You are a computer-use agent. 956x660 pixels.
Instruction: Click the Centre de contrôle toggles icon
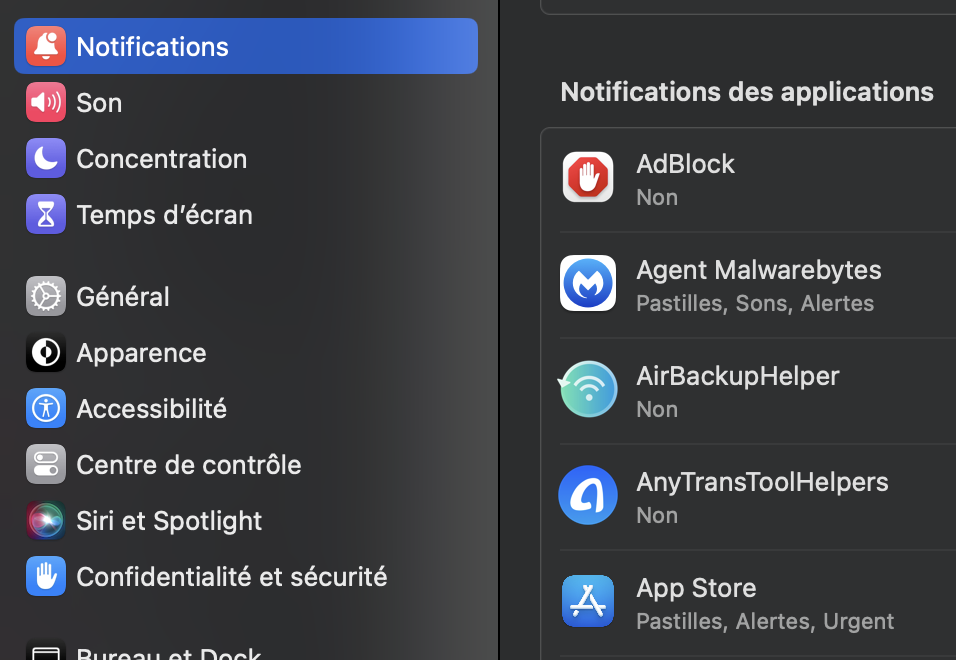click(46, 464)
